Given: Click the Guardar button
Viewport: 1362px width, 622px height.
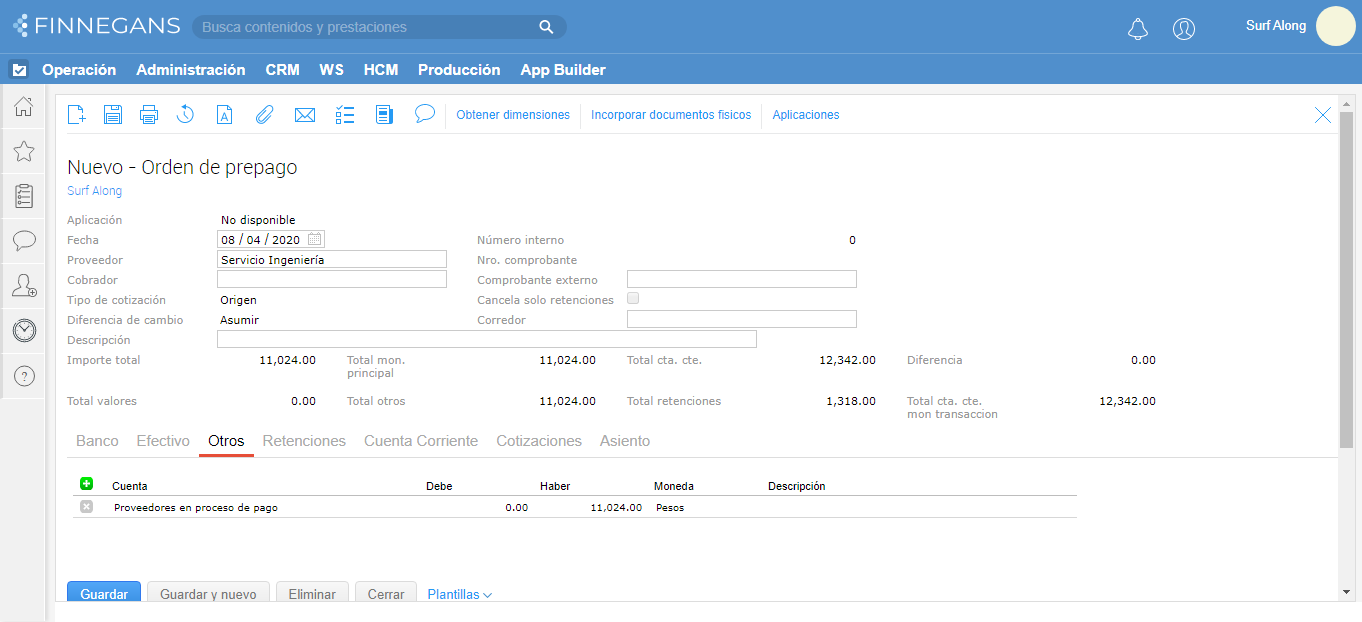Looking at the screenshot, I should (x=104, y=593).
